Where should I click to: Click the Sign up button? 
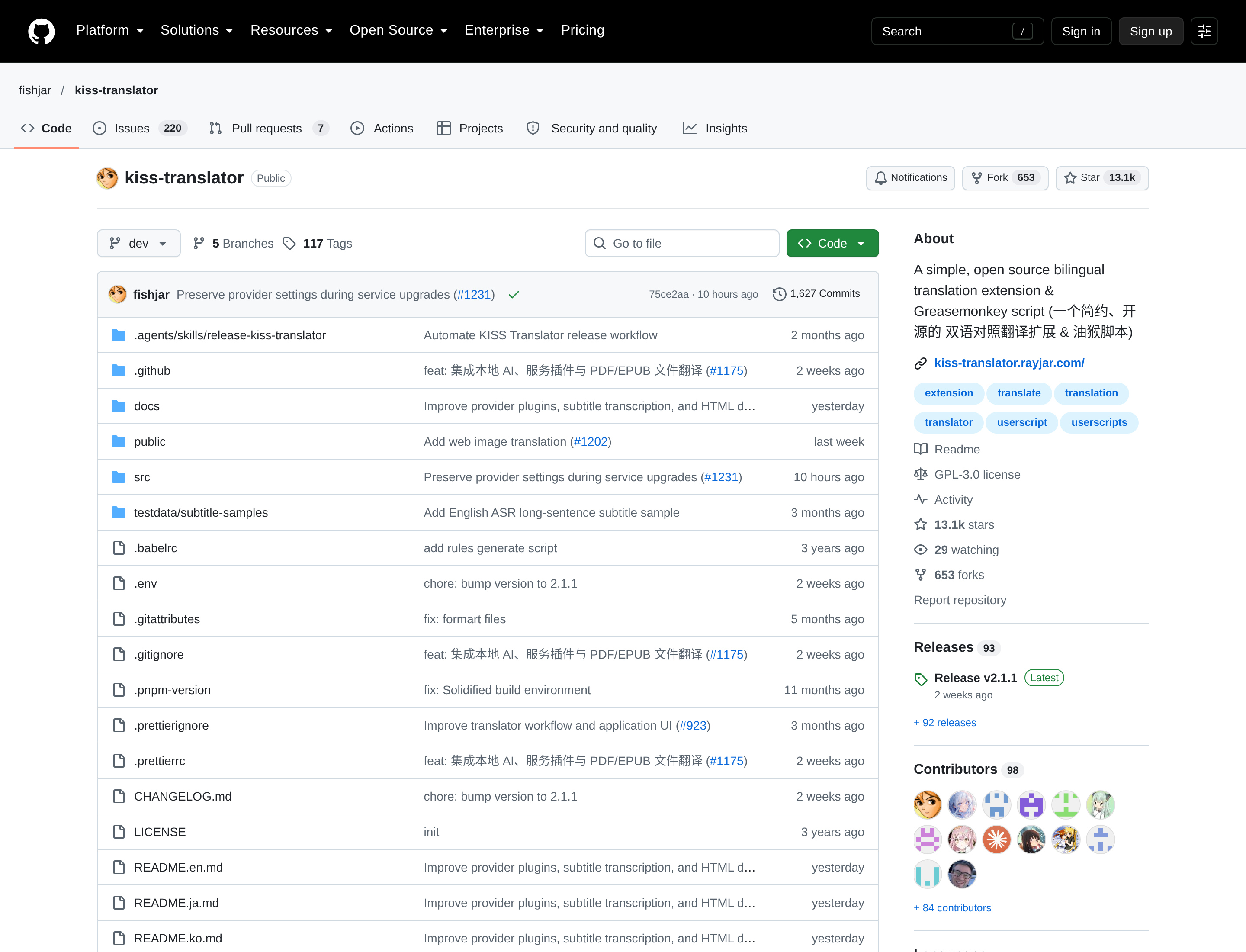coord(1150,31)
